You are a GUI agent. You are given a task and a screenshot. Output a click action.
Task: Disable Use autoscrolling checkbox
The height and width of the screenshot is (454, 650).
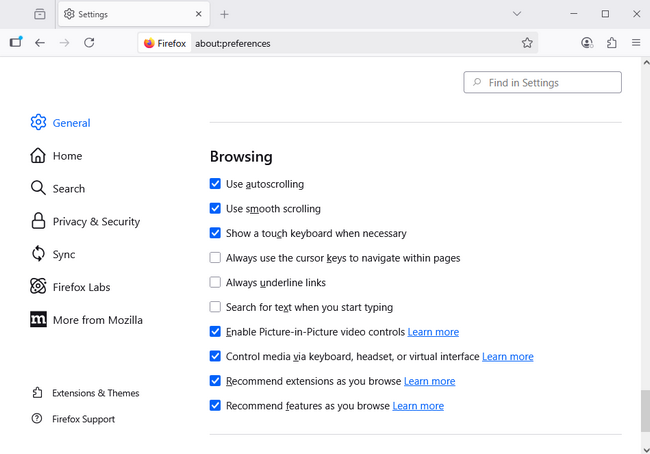[x=215, y=184]
